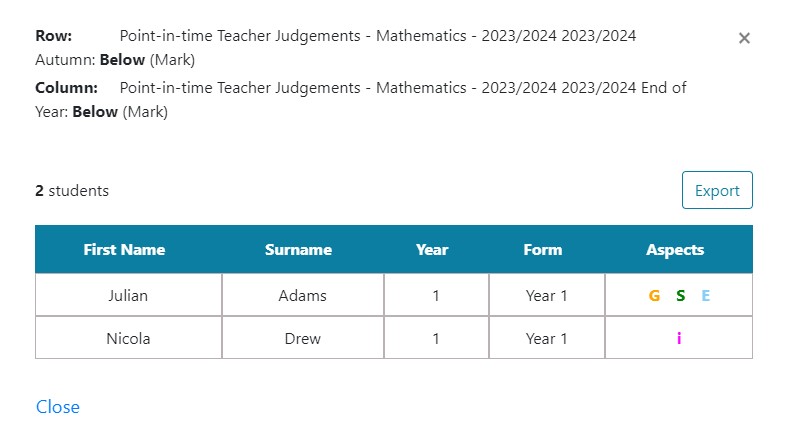The height and width of the screenshot is (437, 785).
Task: Click the light blue E aspect icon
Action: click(705, 296)
